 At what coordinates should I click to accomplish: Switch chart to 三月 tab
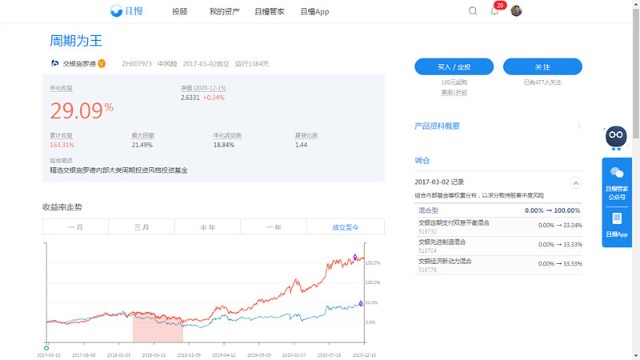[x=142, y=227]
